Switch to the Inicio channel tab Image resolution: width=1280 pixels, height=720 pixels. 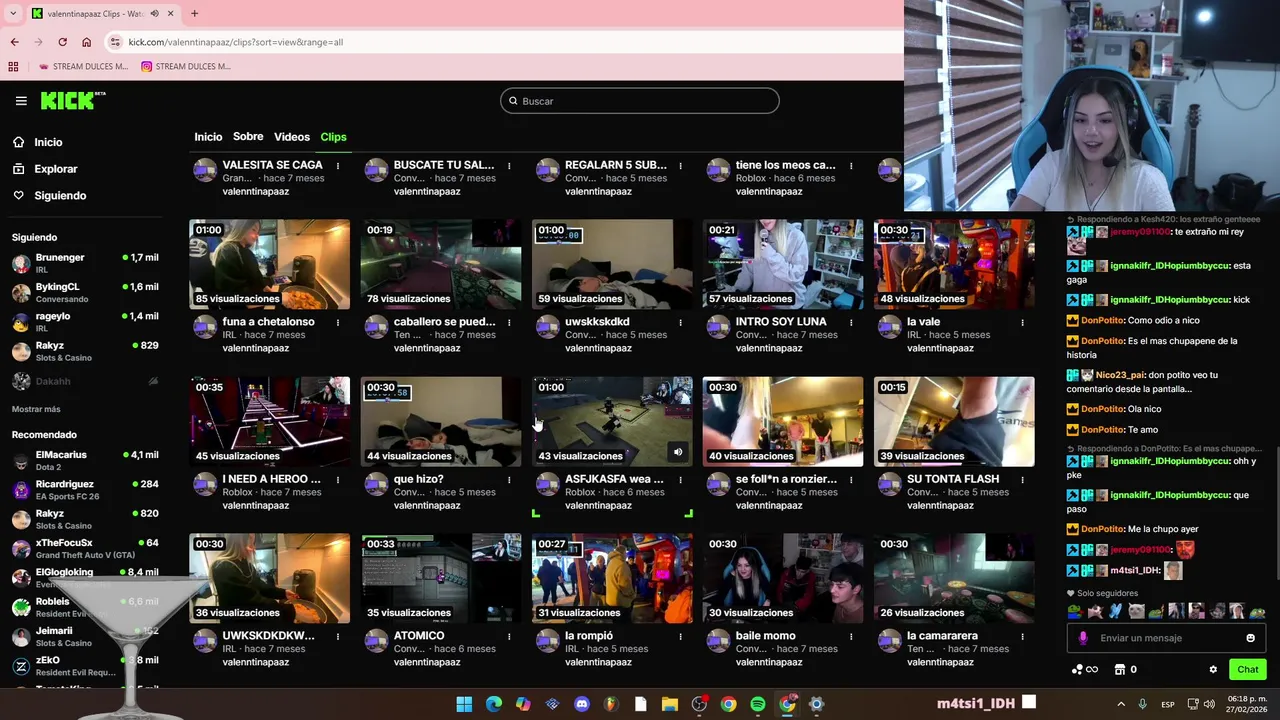coord(208,137)
